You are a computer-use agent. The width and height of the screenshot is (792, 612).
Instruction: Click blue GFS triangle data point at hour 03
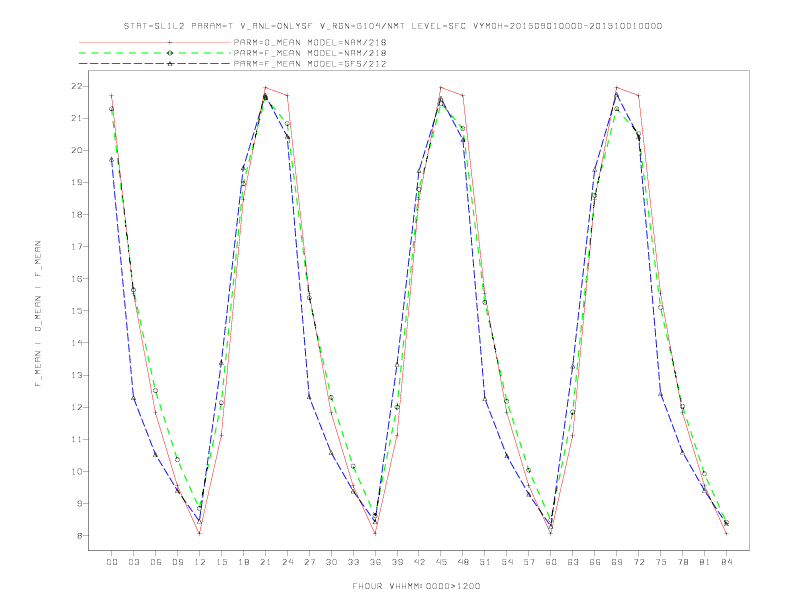133,398
